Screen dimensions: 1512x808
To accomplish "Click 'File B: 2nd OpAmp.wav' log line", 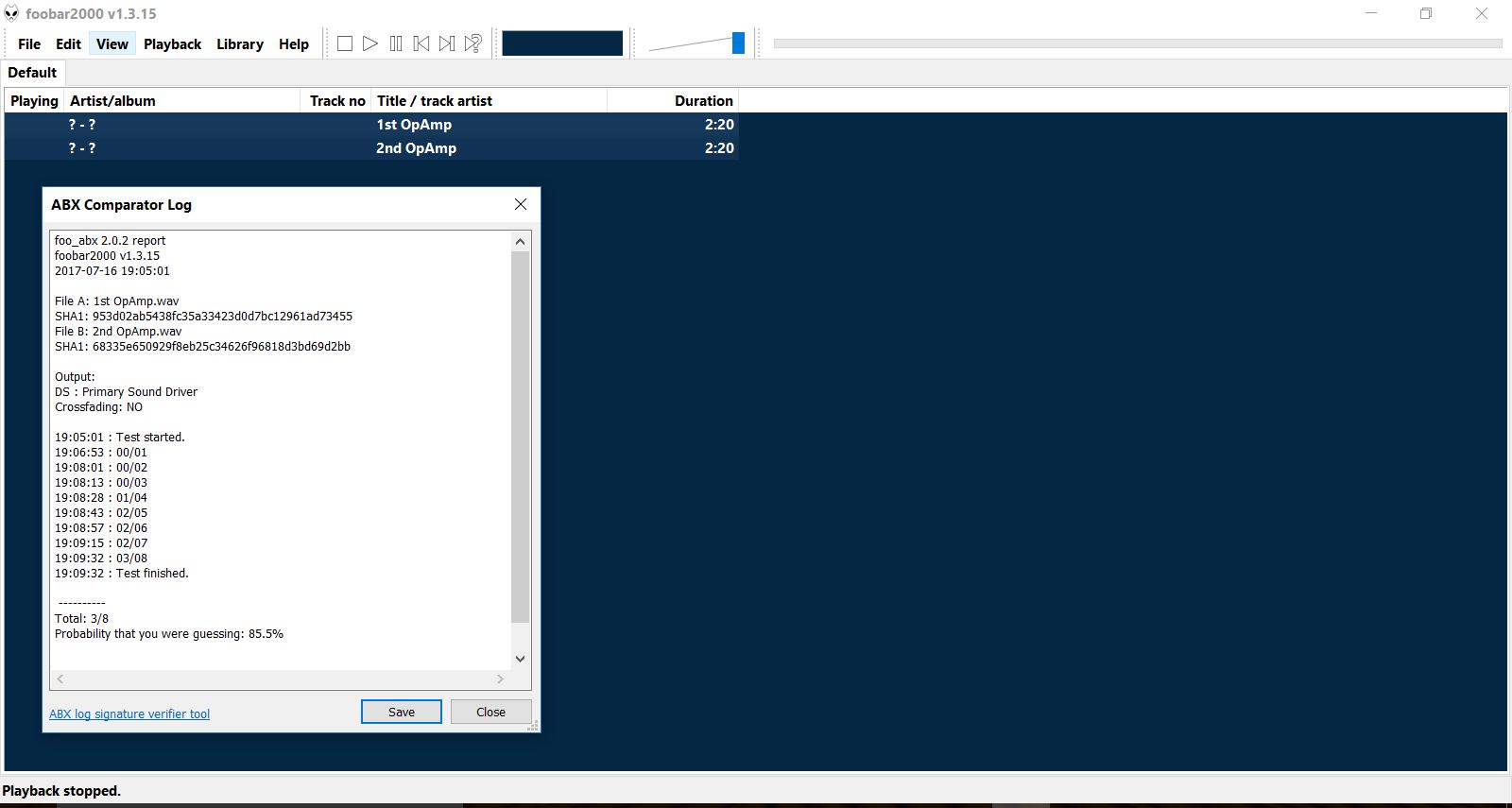I will point(118,332).
